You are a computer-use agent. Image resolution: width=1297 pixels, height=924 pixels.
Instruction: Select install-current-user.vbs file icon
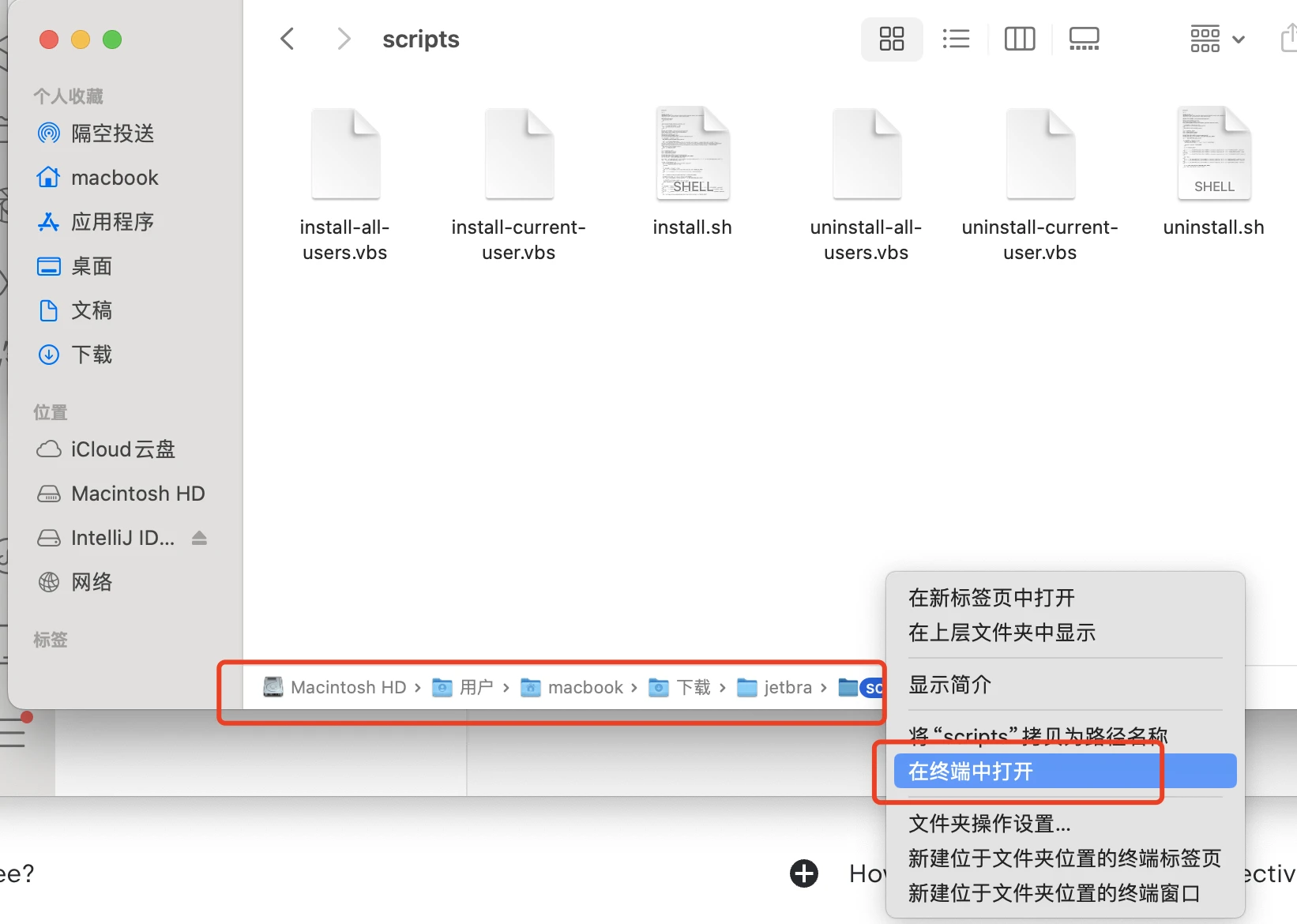(x=519, y=153)
